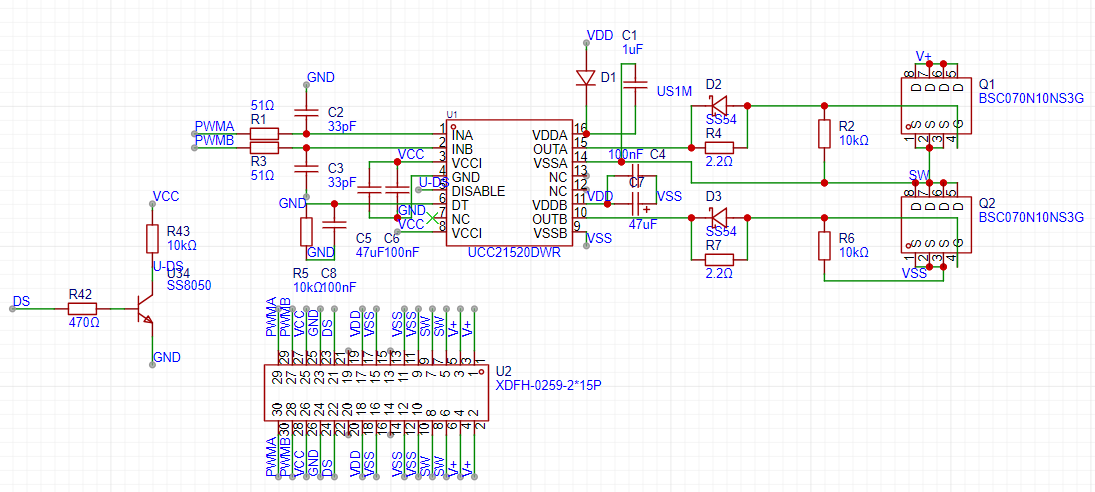Select the U1 gate driver IC body
Image resolution: width=1095 pixels, height=492 pixels.
point(510,182)
